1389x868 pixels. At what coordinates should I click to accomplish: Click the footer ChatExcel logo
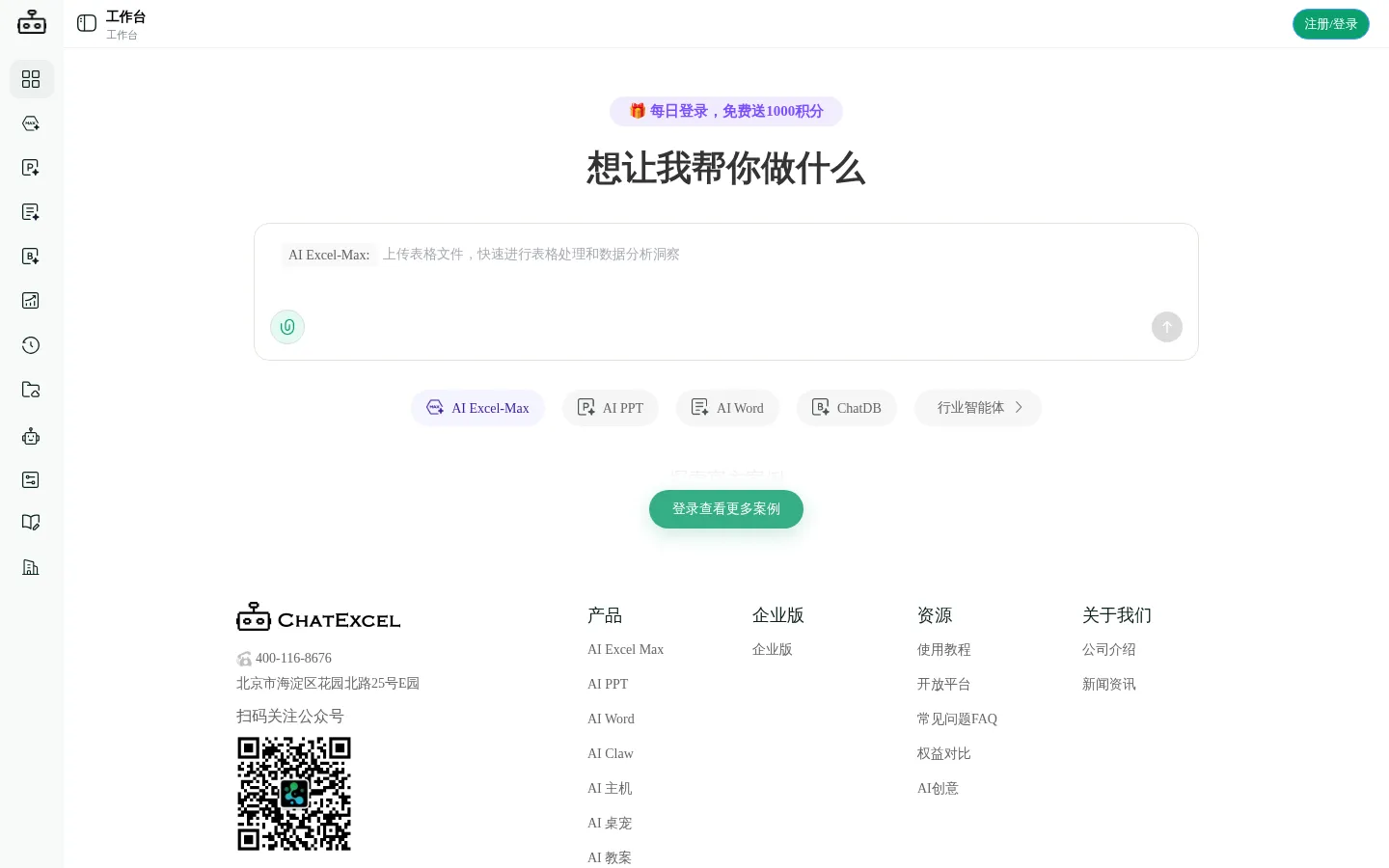click(318, 617)
